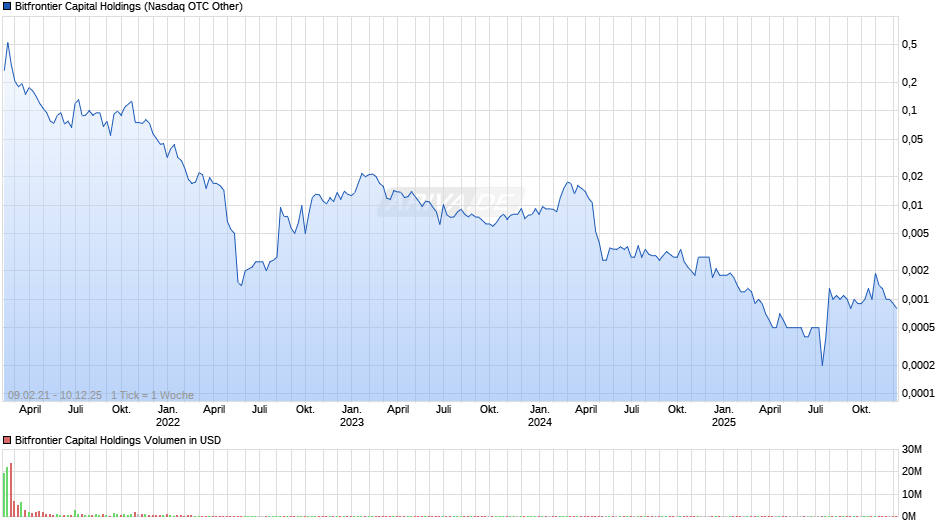Screen dimensions: 940x526
Task: Click the 0,02 price axis label
Action: (x=912, y=176)
